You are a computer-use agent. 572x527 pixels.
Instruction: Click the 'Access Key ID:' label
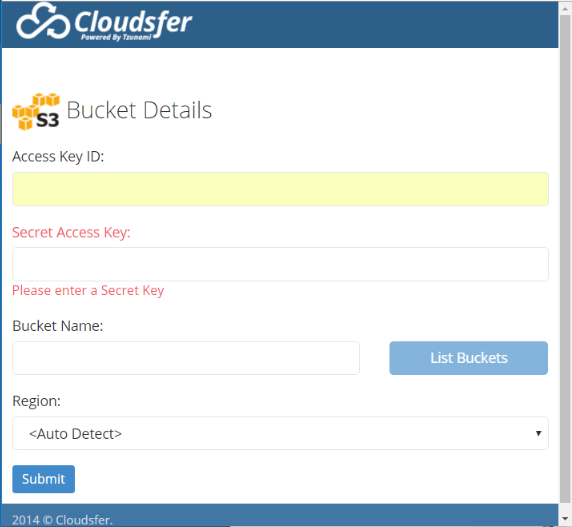[58, 157]
